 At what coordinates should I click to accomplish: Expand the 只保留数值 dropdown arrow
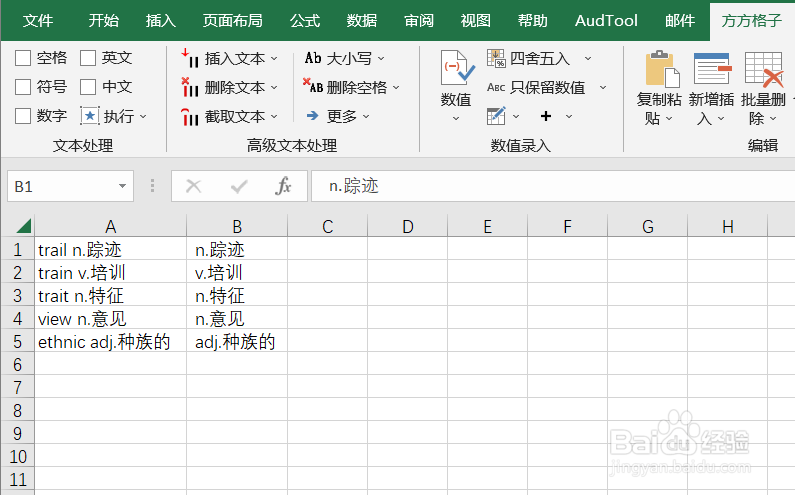point(603,88)
